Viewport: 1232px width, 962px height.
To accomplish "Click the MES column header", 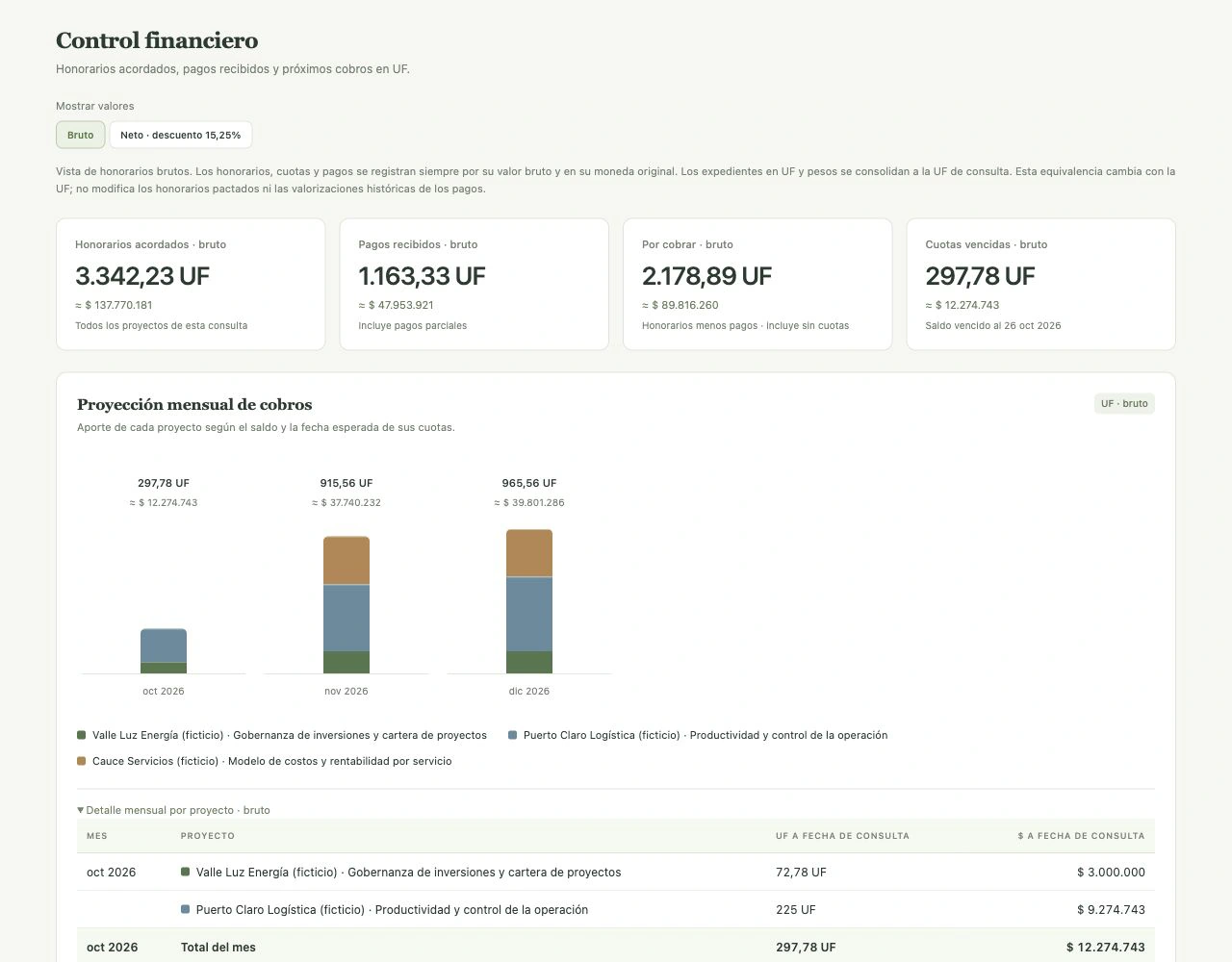I will 97,836.
